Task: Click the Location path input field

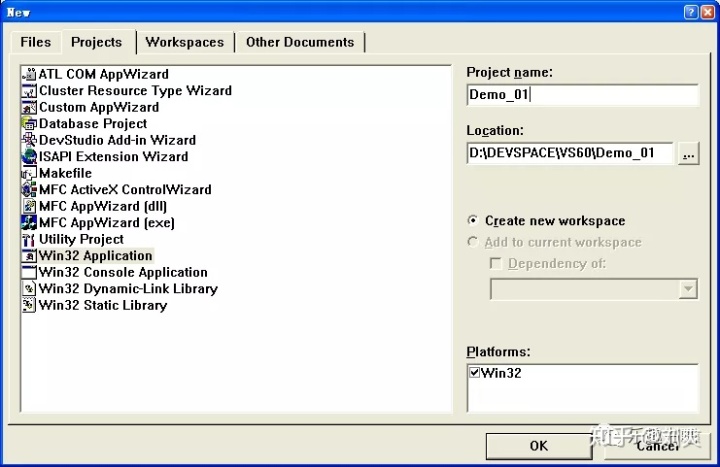Action: (570, 153)
